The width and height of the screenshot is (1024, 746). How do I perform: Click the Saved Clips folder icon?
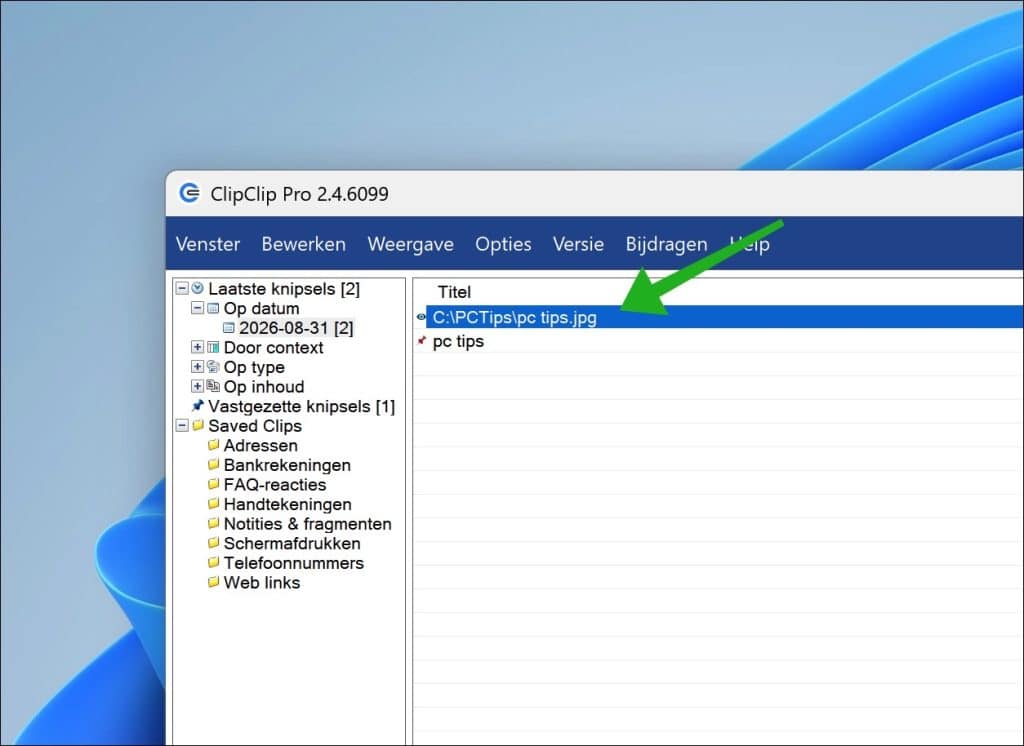(198, 425)
